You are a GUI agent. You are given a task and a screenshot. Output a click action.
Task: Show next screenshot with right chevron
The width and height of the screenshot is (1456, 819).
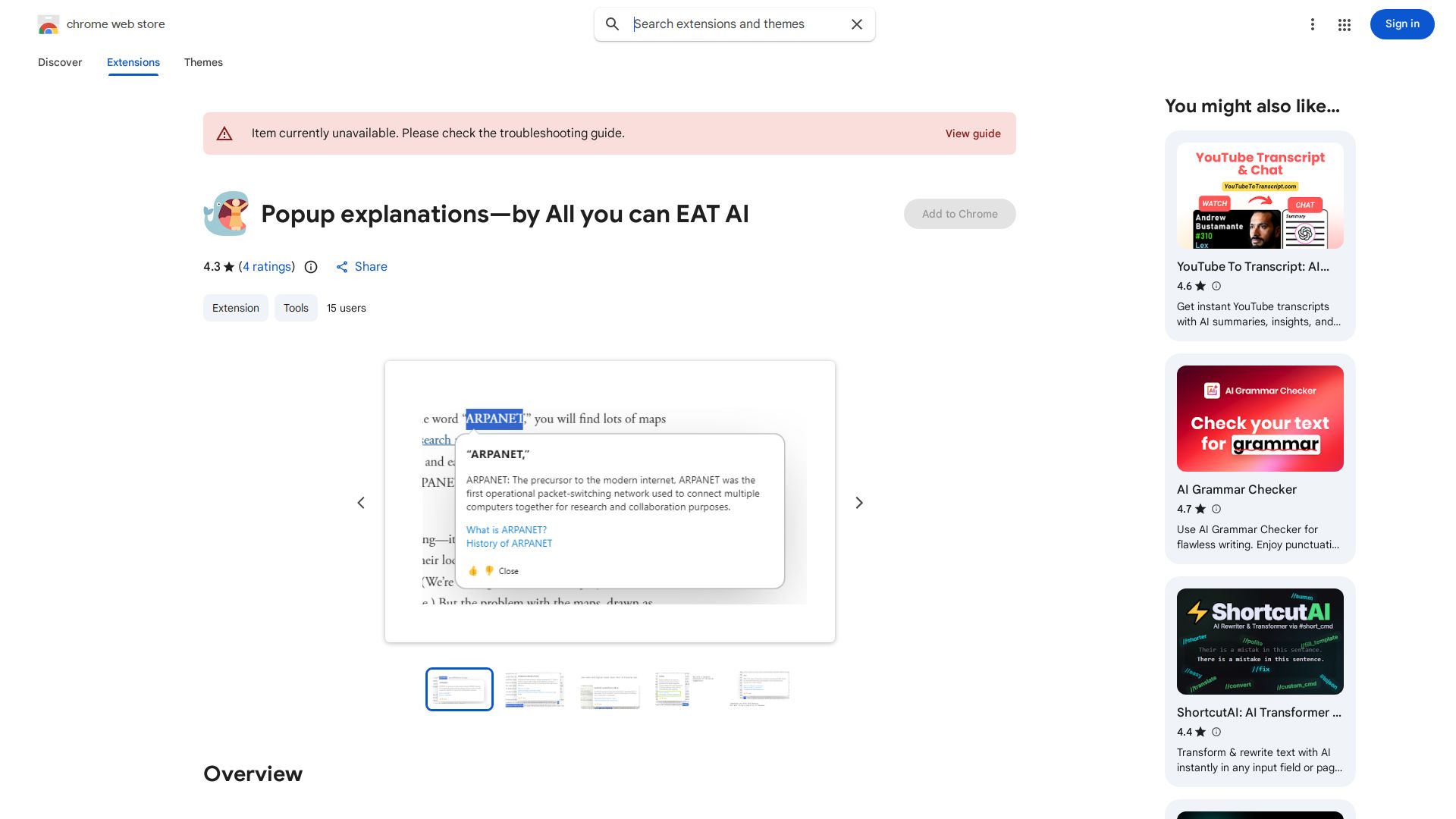(859, 503)
